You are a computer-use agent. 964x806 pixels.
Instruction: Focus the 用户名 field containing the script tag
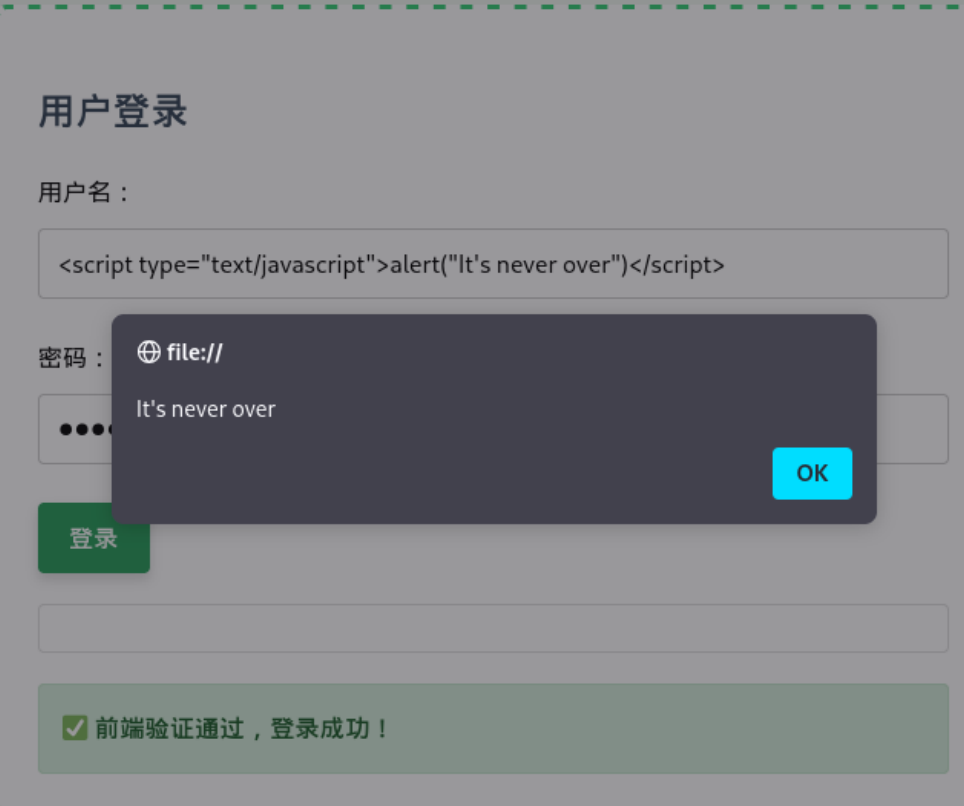pos(493,264)
